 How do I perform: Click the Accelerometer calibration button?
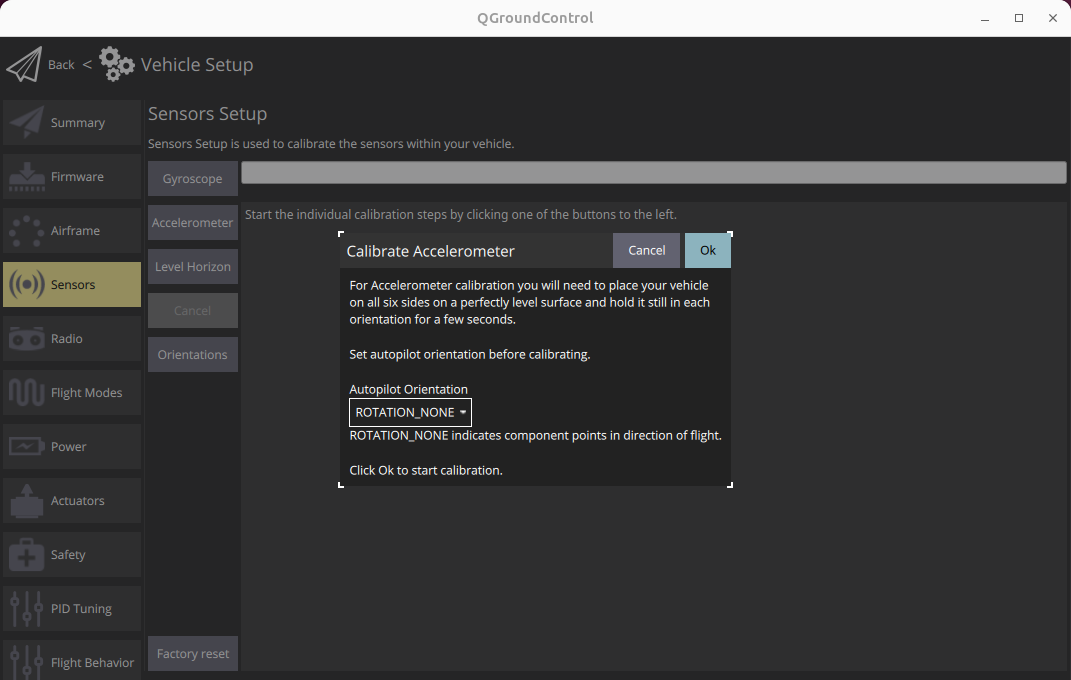click(x=193, y=223)
